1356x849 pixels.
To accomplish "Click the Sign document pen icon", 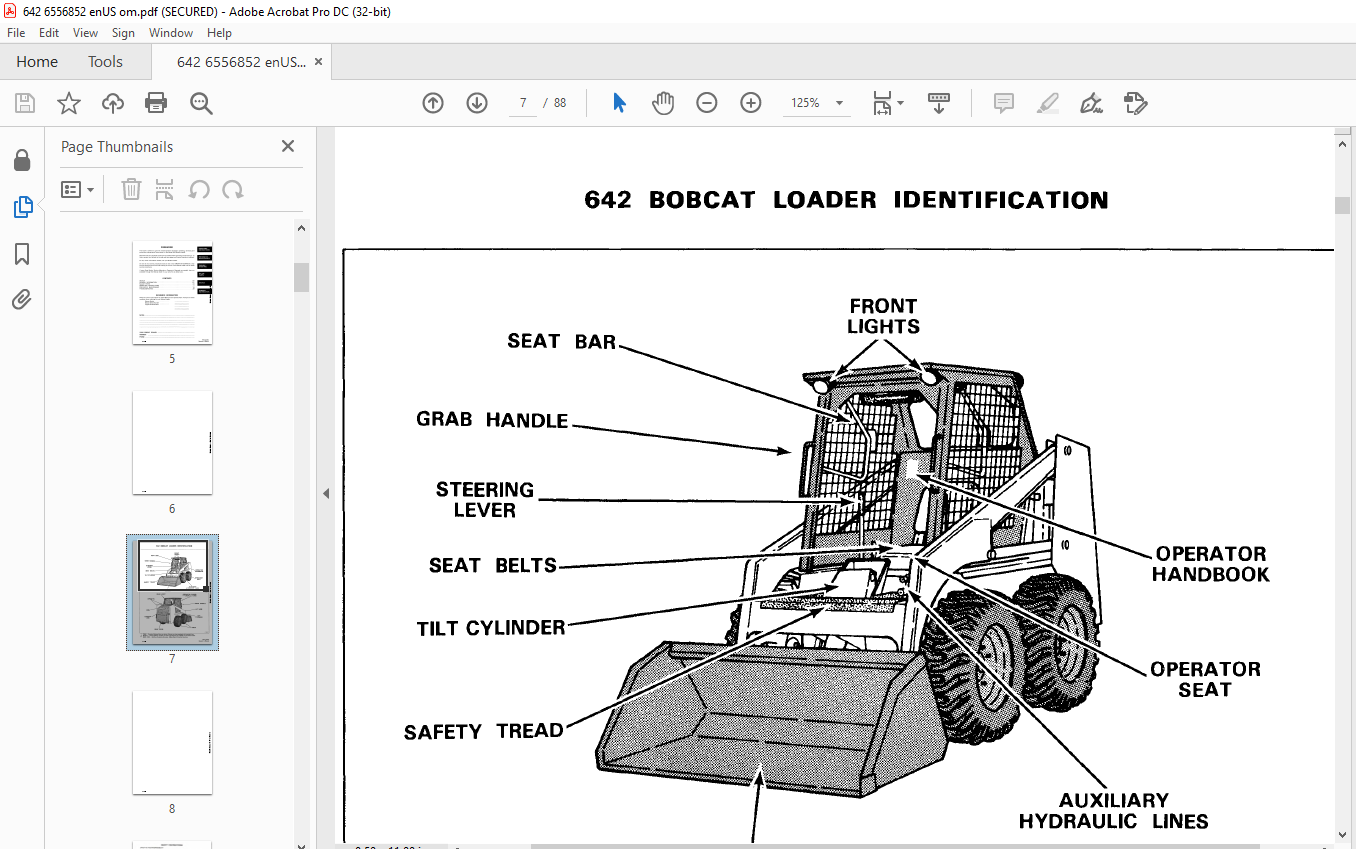I will (1092, 103).
